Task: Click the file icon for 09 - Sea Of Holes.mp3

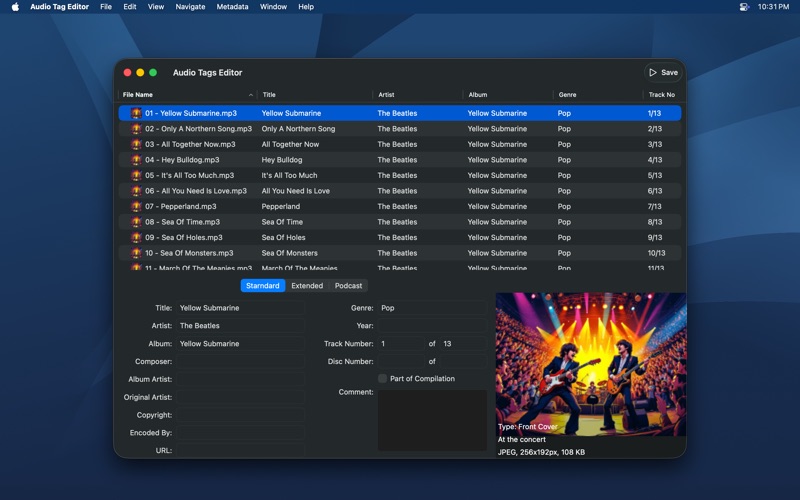Action: coord(136,238)
